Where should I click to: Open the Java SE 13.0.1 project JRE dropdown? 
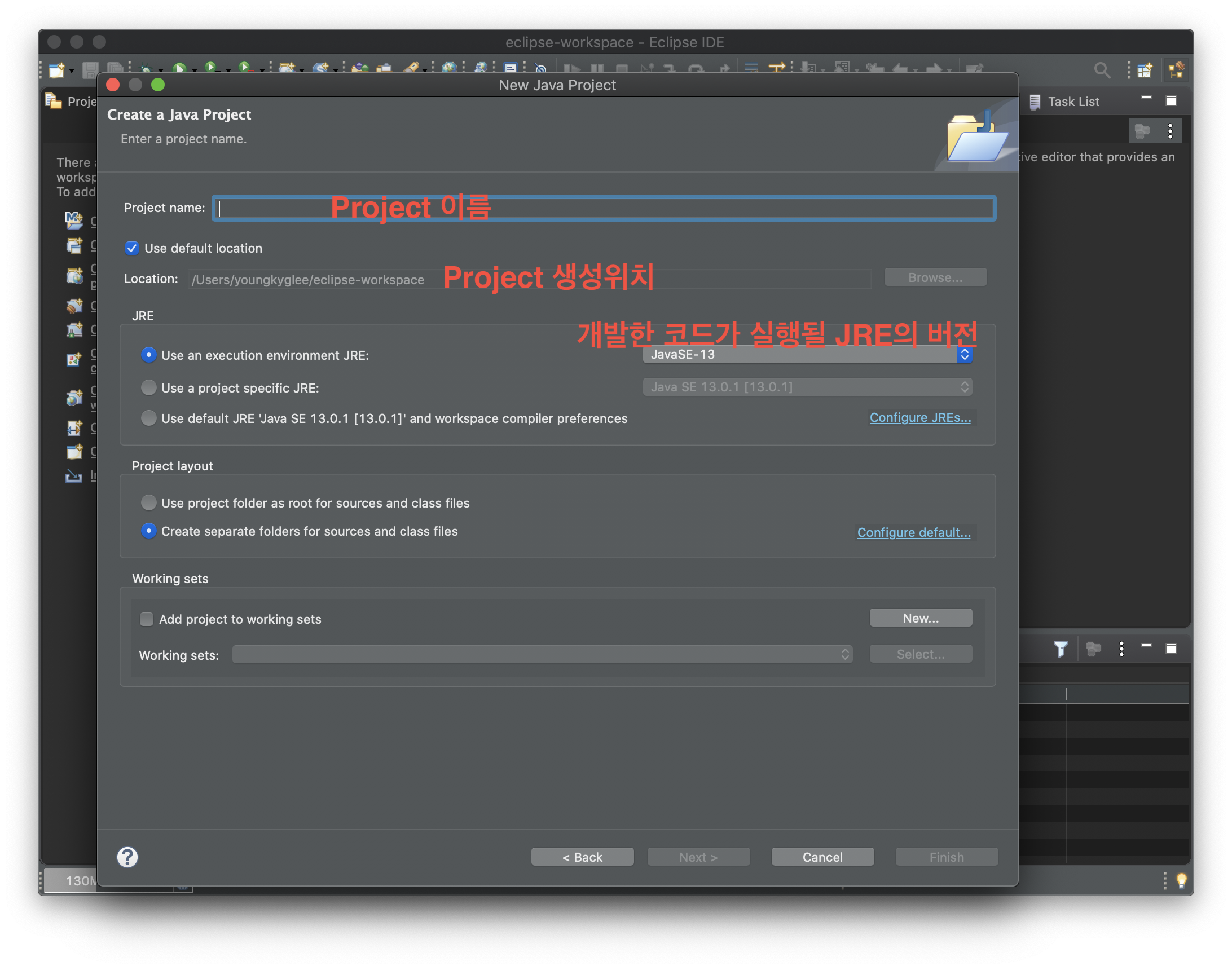click(x=807, y=387)
